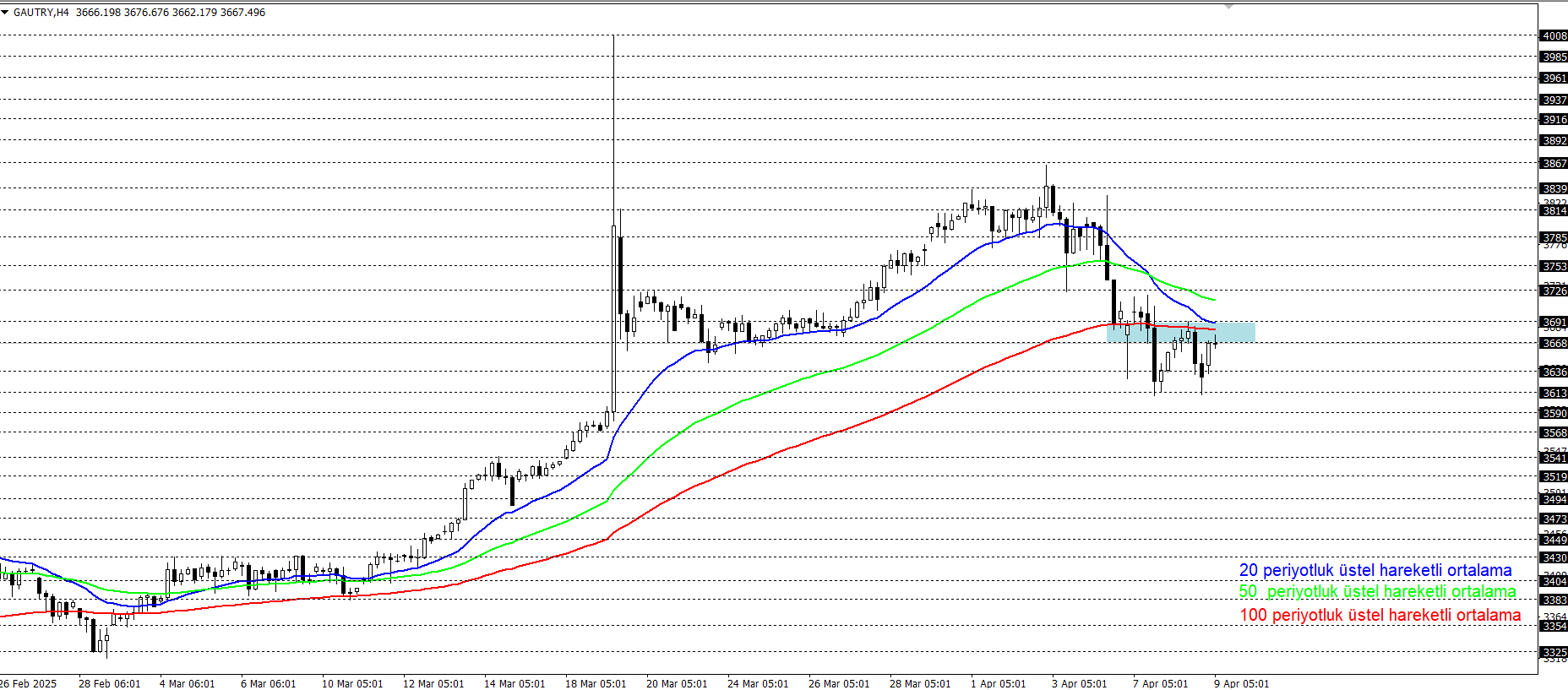Click the 3354 price label
The width and height of the screenshot is (1568, 690).
pos(1554,626)
